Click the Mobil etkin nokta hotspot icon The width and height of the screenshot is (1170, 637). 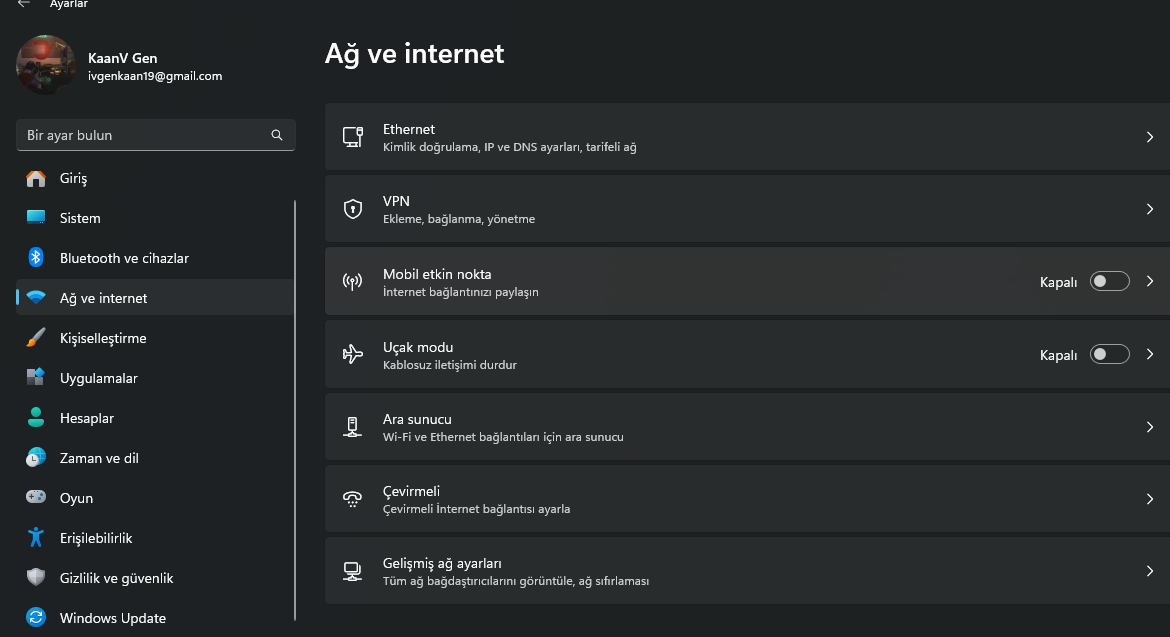pyautogui.click(x=352, y=282)
